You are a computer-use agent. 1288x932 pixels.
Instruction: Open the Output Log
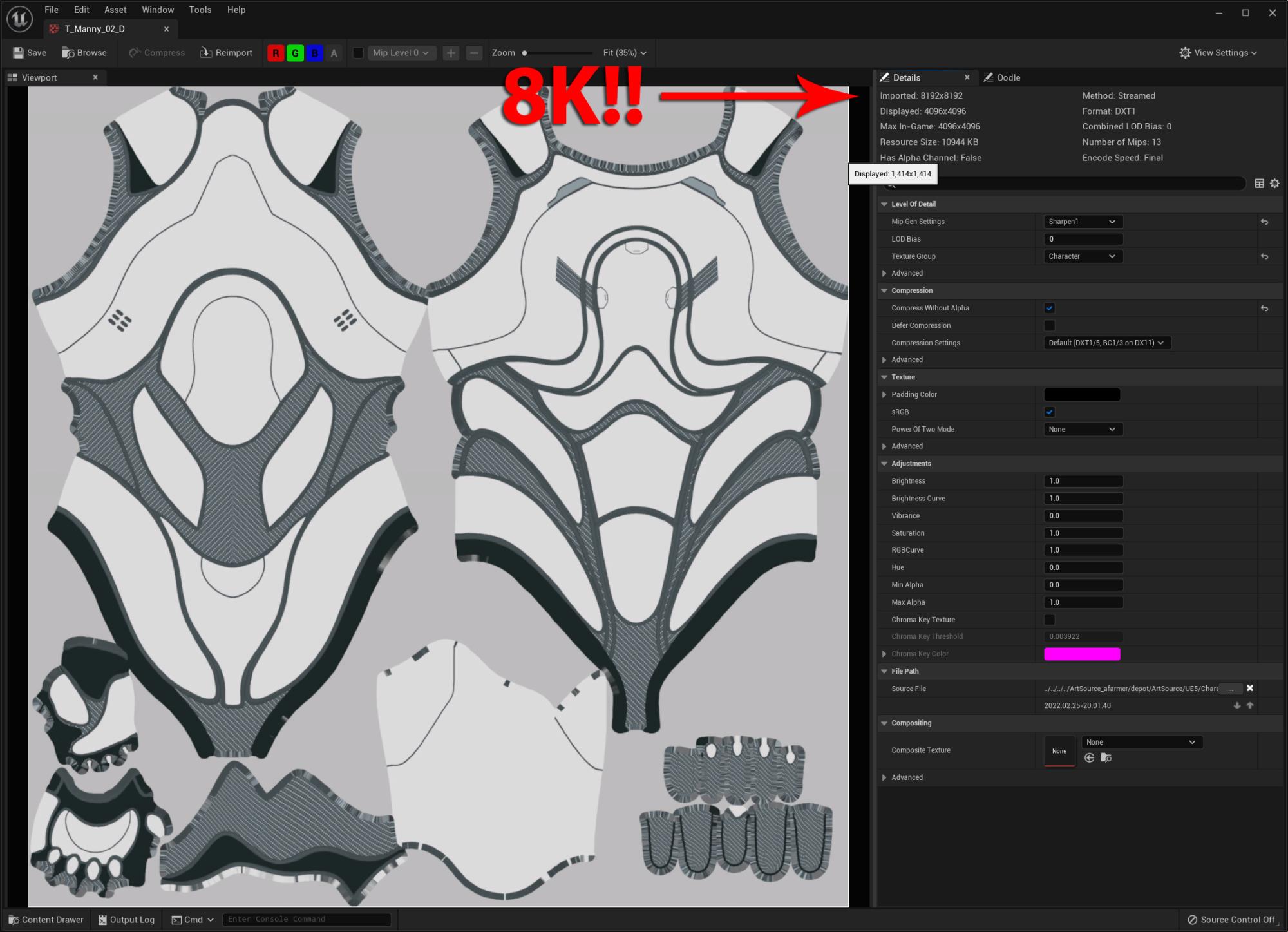[126, 920]
